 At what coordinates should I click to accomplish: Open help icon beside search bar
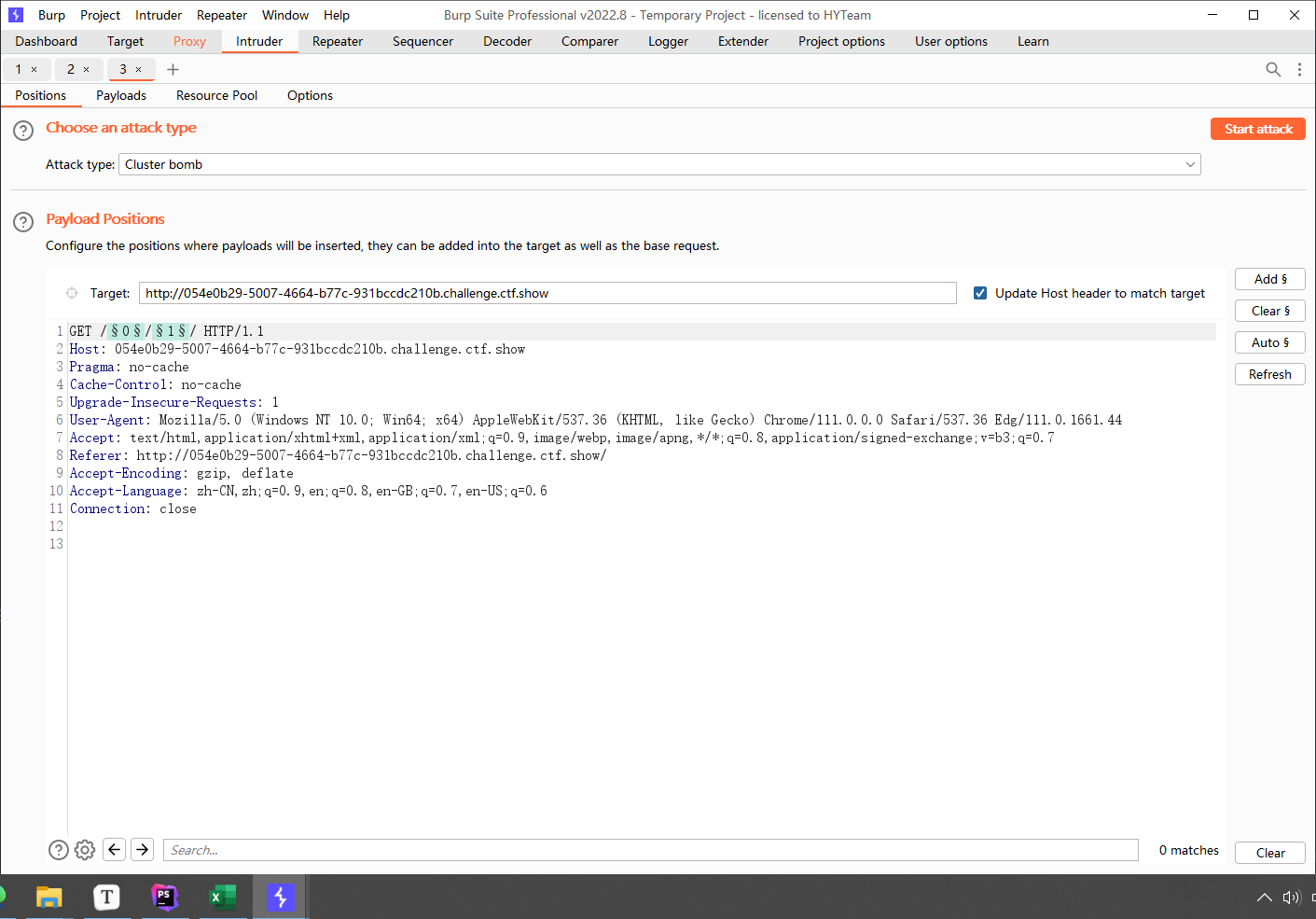(x=58, y=850)
